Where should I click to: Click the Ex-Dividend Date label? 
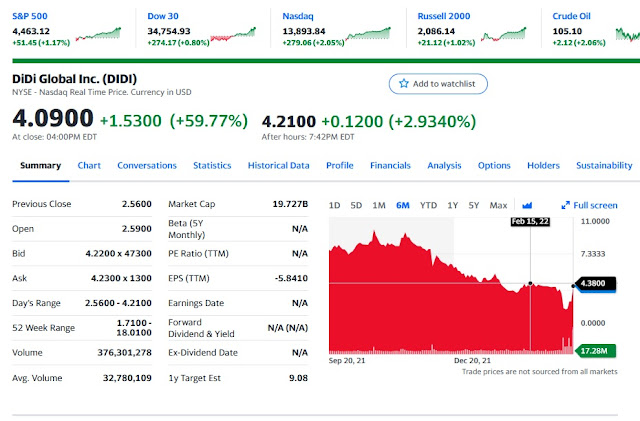pyautogui.click(x=203, y=352)
